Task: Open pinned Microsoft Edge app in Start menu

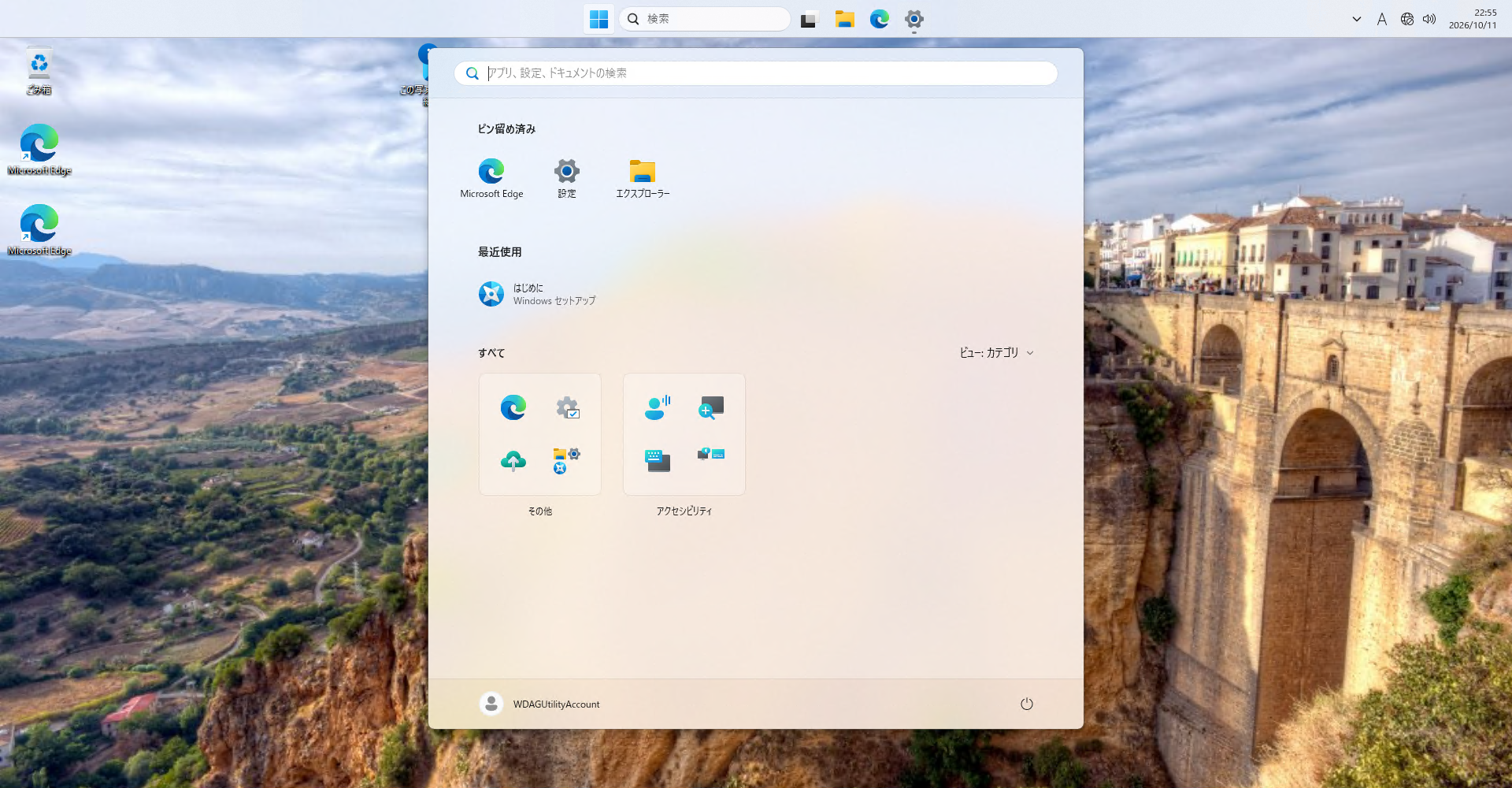Action: tap(491, 179)
